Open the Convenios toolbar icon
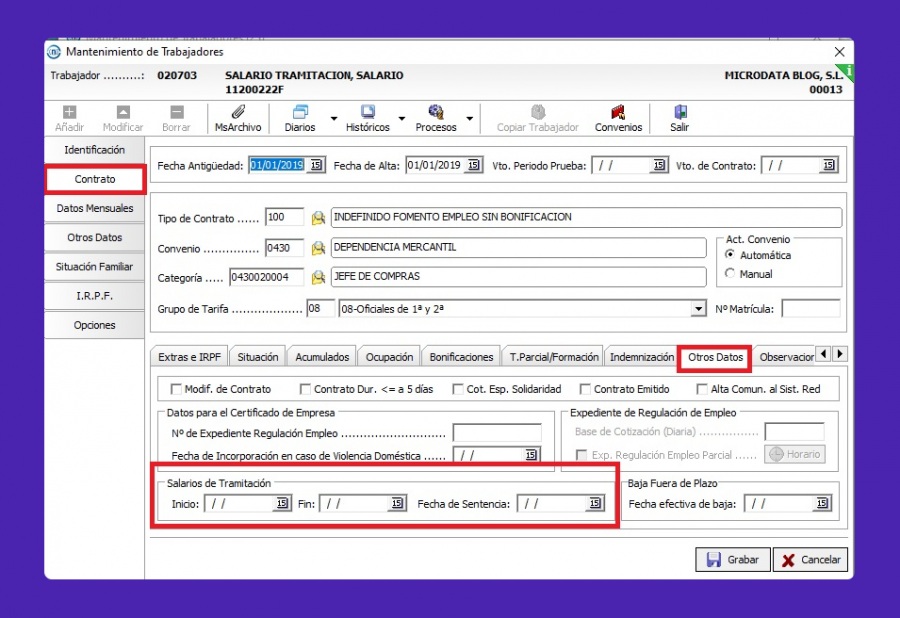The width and height of the screenshot is (900, 618). click(618, 111)
